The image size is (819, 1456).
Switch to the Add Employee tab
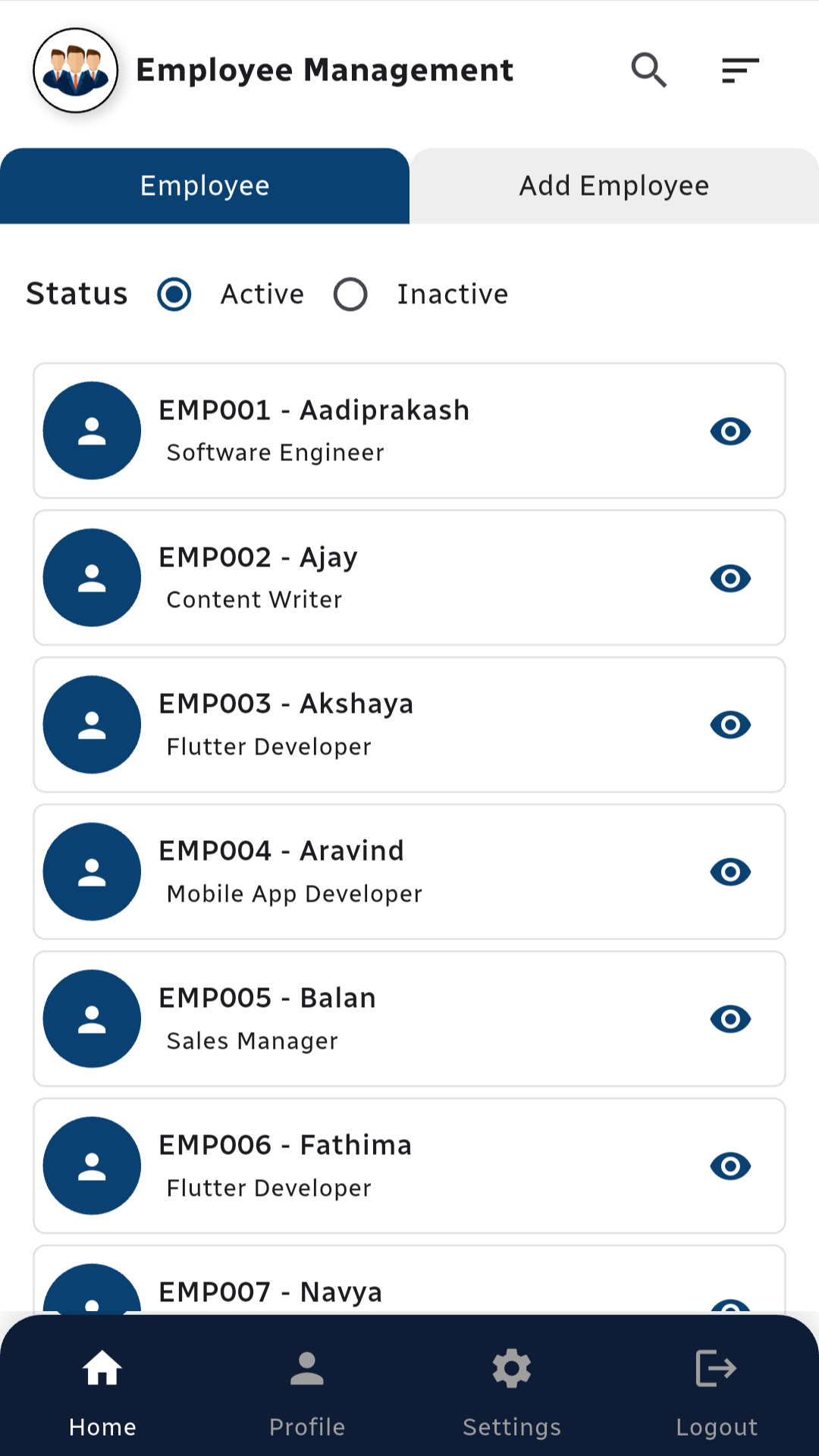coord(614,186)
